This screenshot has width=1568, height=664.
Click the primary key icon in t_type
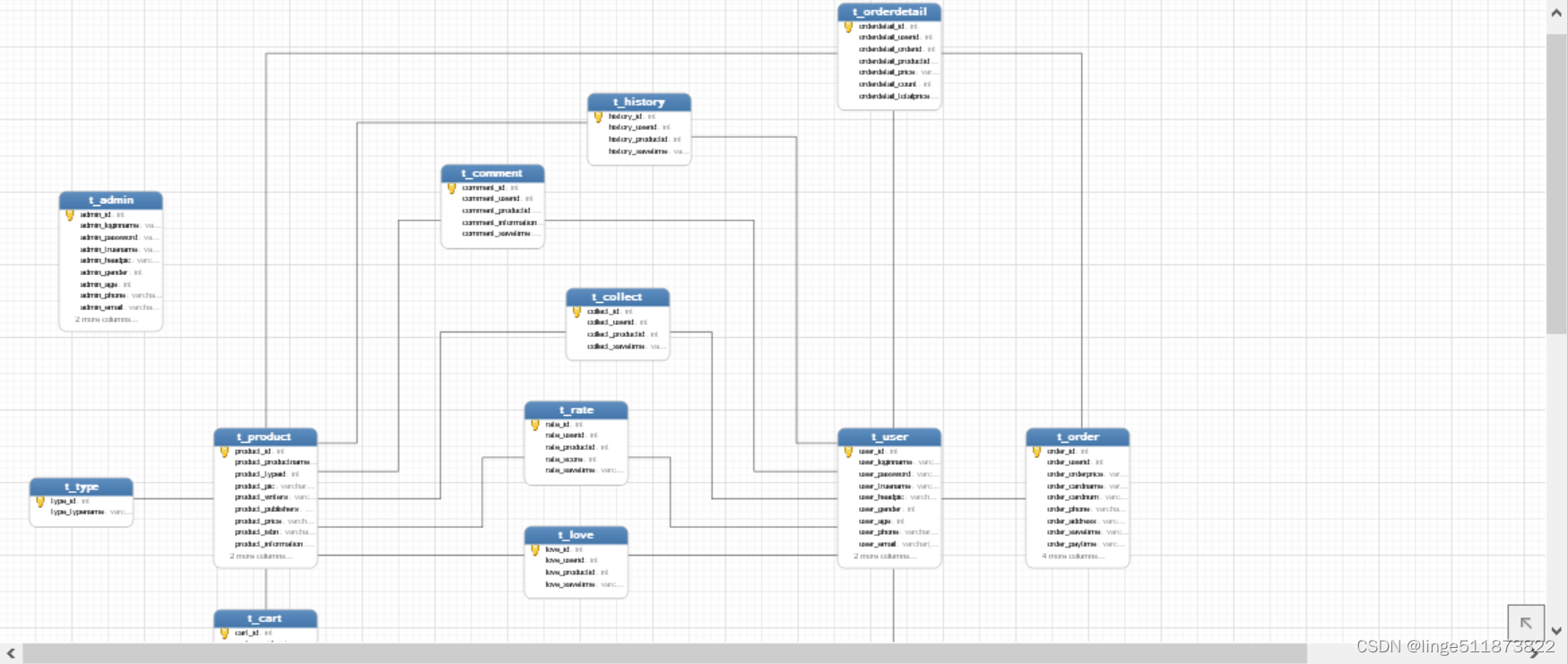pyautogui.click(x=40, y=502)
